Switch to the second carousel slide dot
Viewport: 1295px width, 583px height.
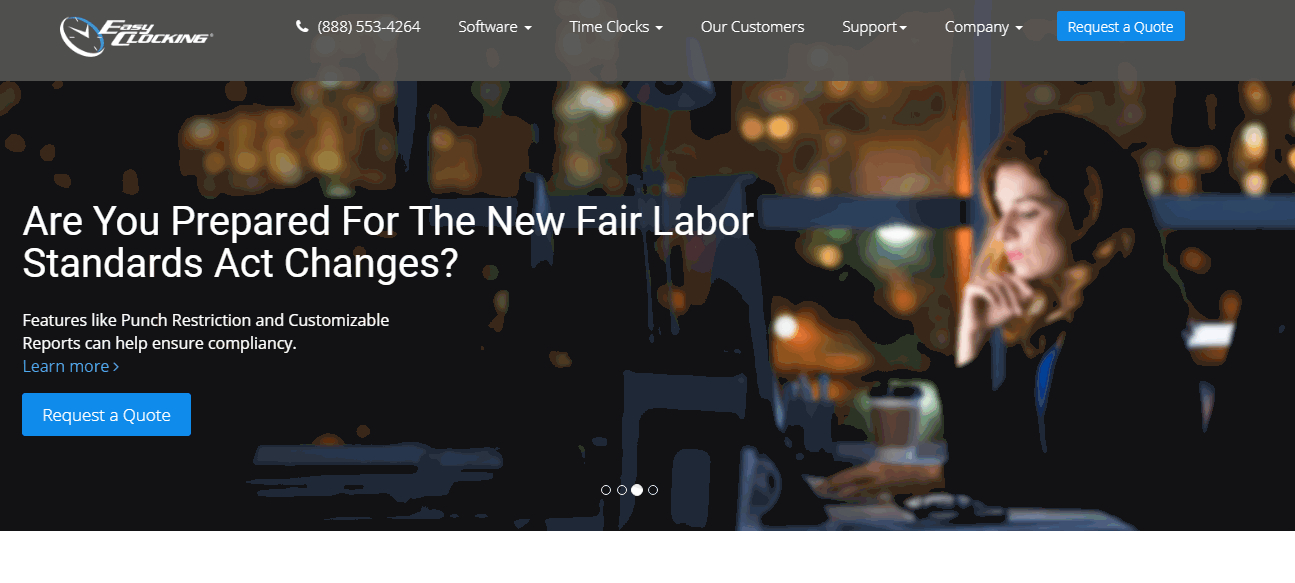point(622,490)
